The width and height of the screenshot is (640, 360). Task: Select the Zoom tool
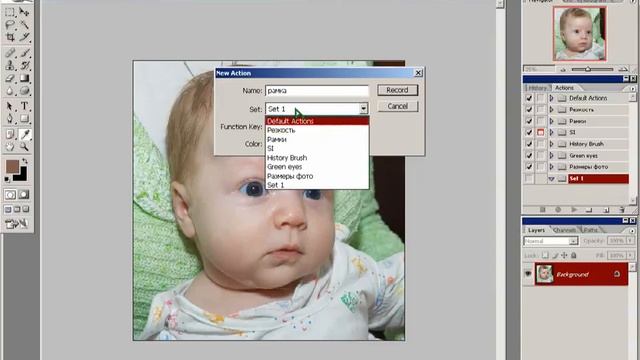coord(24,146)
